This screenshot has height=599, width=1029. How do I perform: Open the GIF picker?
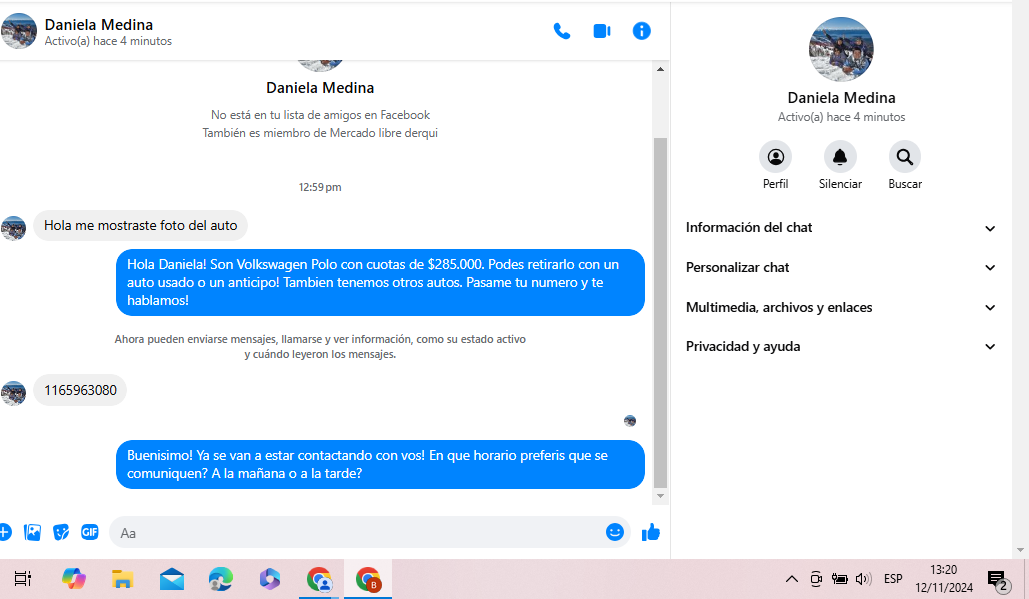90,532
